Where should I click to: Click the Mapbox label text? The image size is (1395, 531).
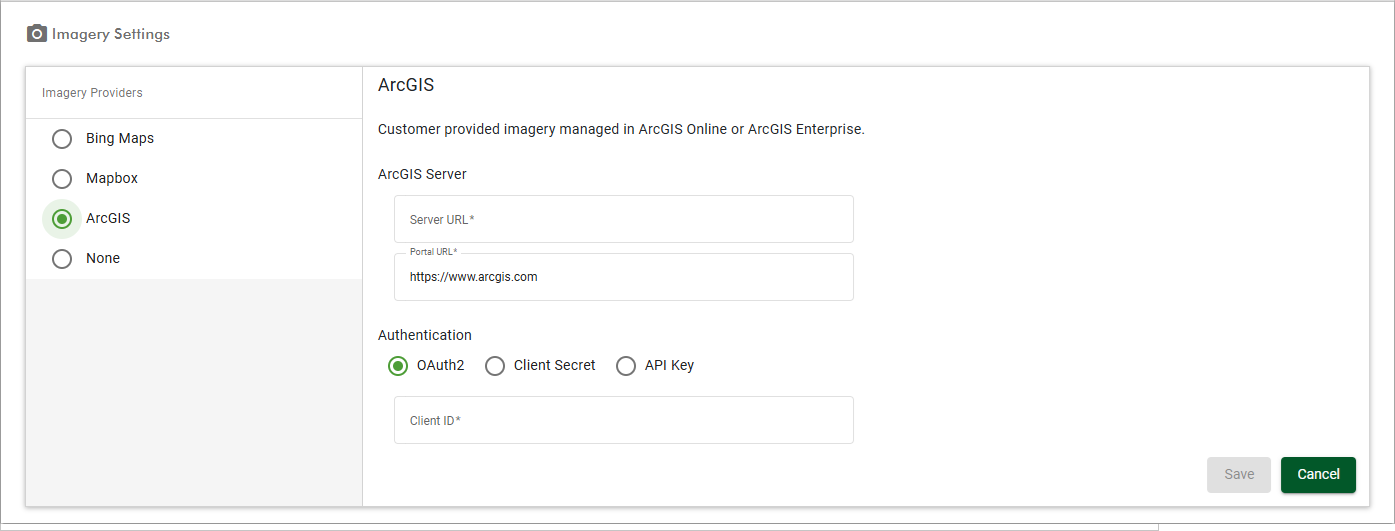point(112,178)
